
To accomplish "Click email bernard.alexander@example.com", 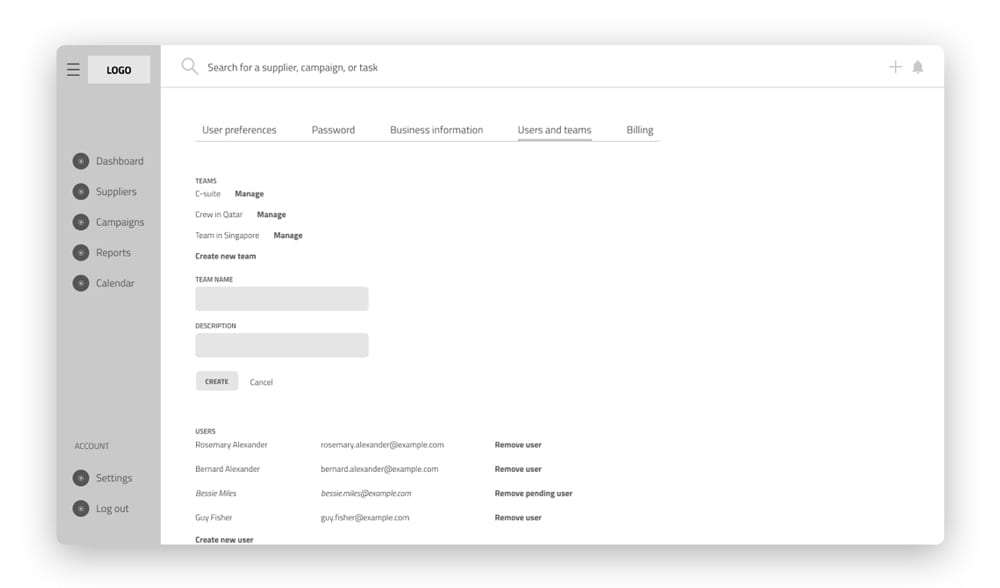I will (379, 469).
